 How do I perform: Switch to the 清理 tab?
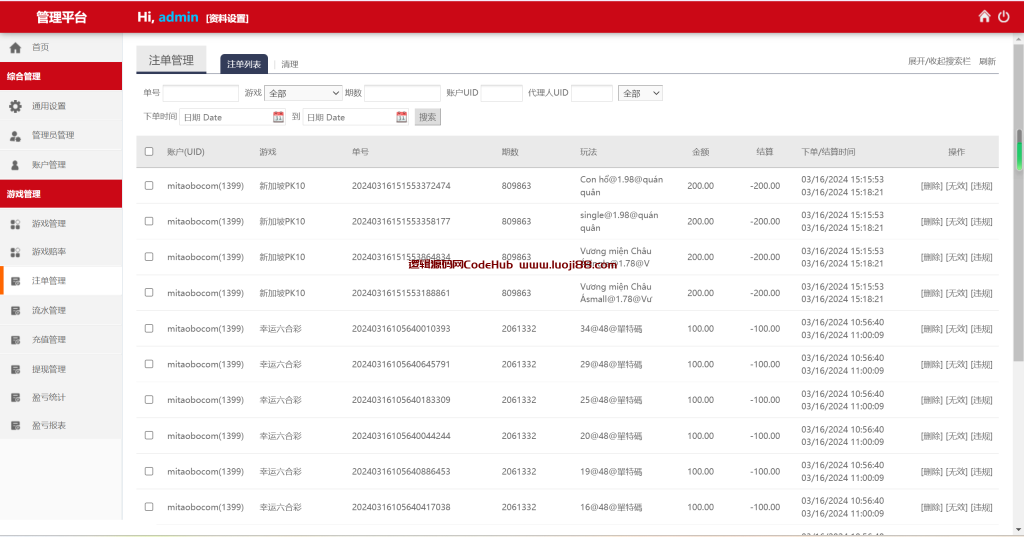(290, 64)
